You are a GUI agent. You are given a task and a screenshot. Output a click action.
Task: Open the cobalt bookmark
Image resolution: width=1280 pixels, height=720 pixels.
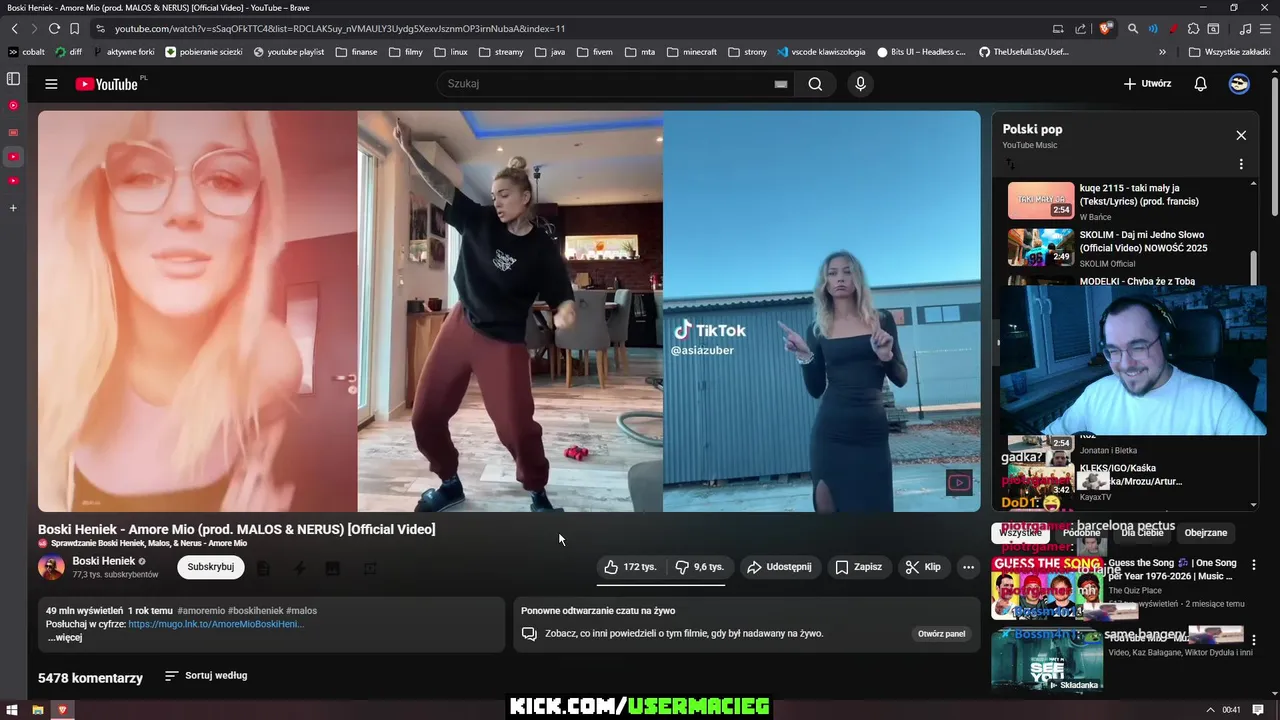(26, 52)
